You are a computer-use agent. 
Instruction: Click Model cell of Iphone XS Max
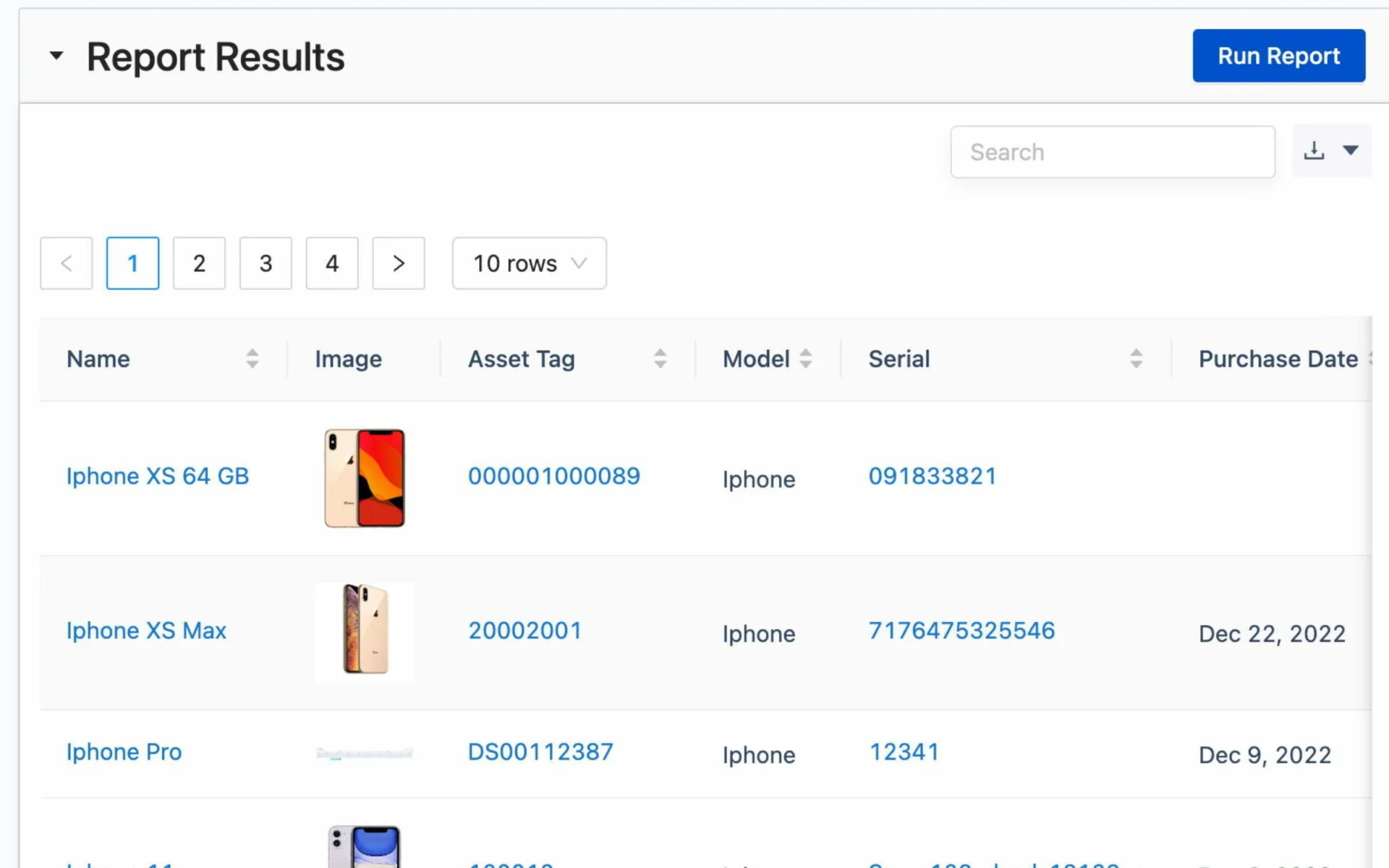pos(759,634)
